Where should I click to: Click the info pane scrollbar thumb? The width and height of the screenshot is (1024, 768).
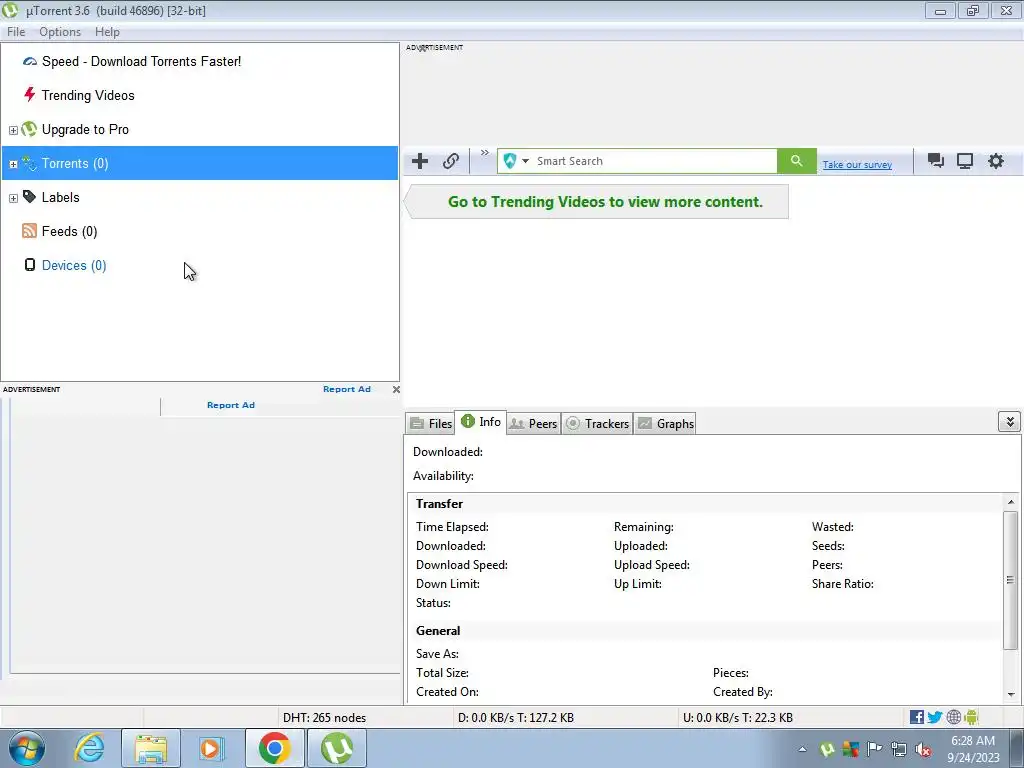(1010, 580)
